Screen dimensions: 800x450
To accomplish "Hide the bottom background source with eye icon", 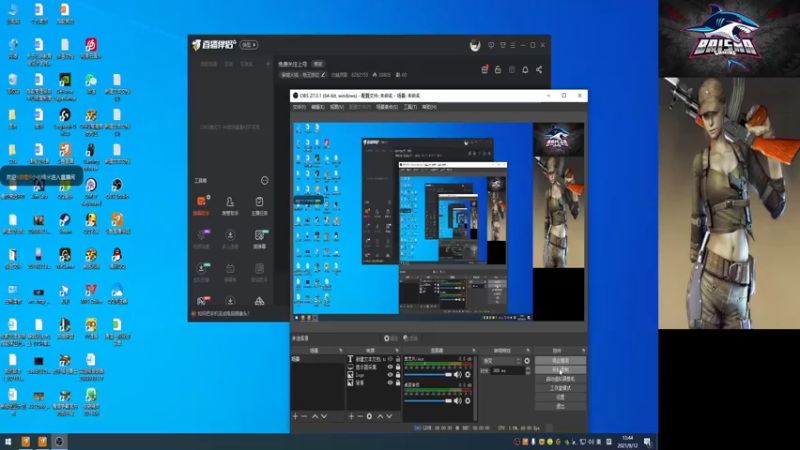I will coord(390,382).
